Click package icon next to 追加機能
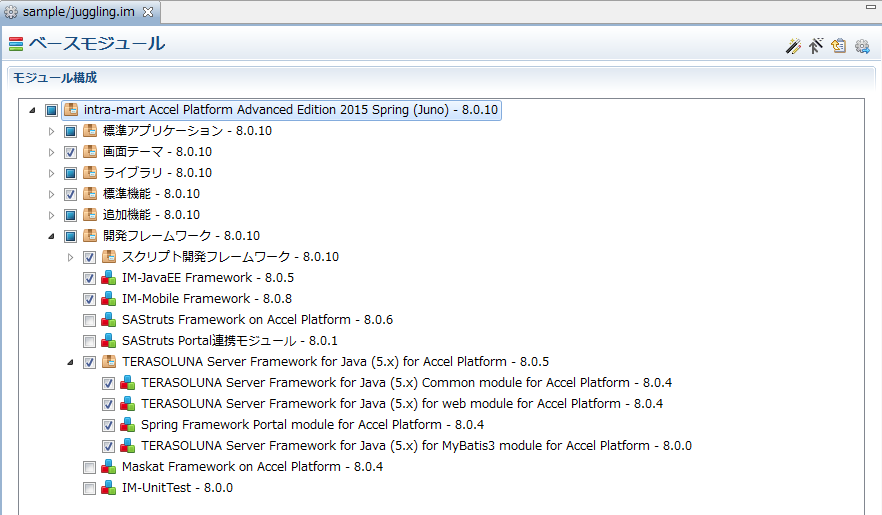The height and width of the screenshot is (515, 882). (x=90, y=215)
